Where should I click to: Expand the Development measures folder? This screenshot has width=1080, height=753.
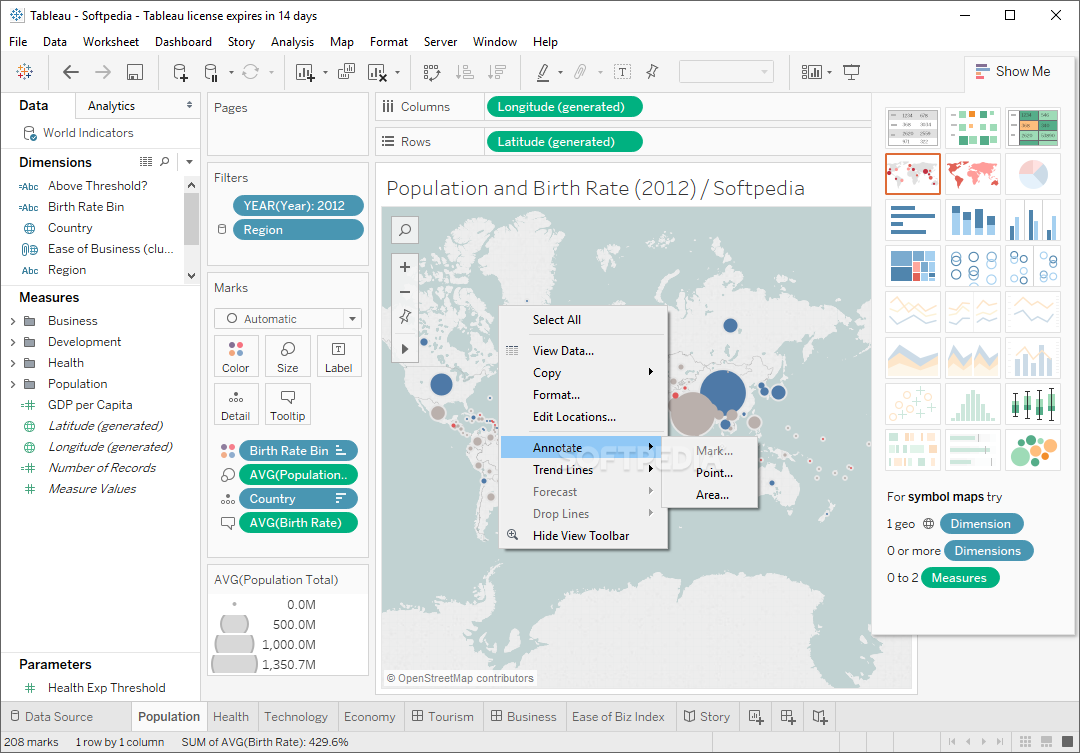click(x=12, y=342)
